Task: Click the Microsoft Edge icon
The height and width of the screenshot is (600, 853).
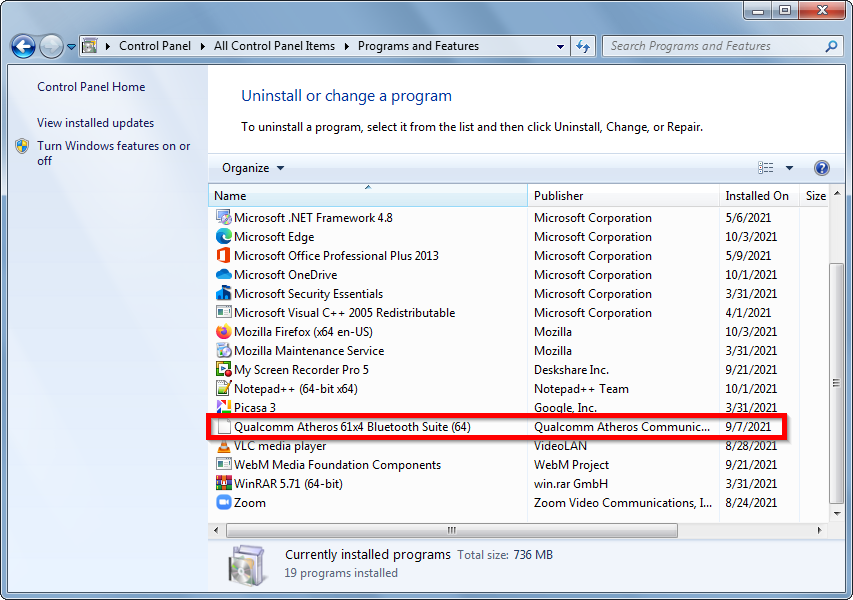Action: [x=222, y=236]
